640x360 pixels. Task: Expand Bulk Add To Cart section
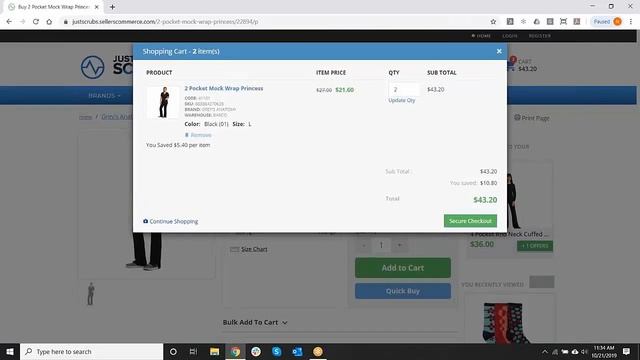click(255, 322)
